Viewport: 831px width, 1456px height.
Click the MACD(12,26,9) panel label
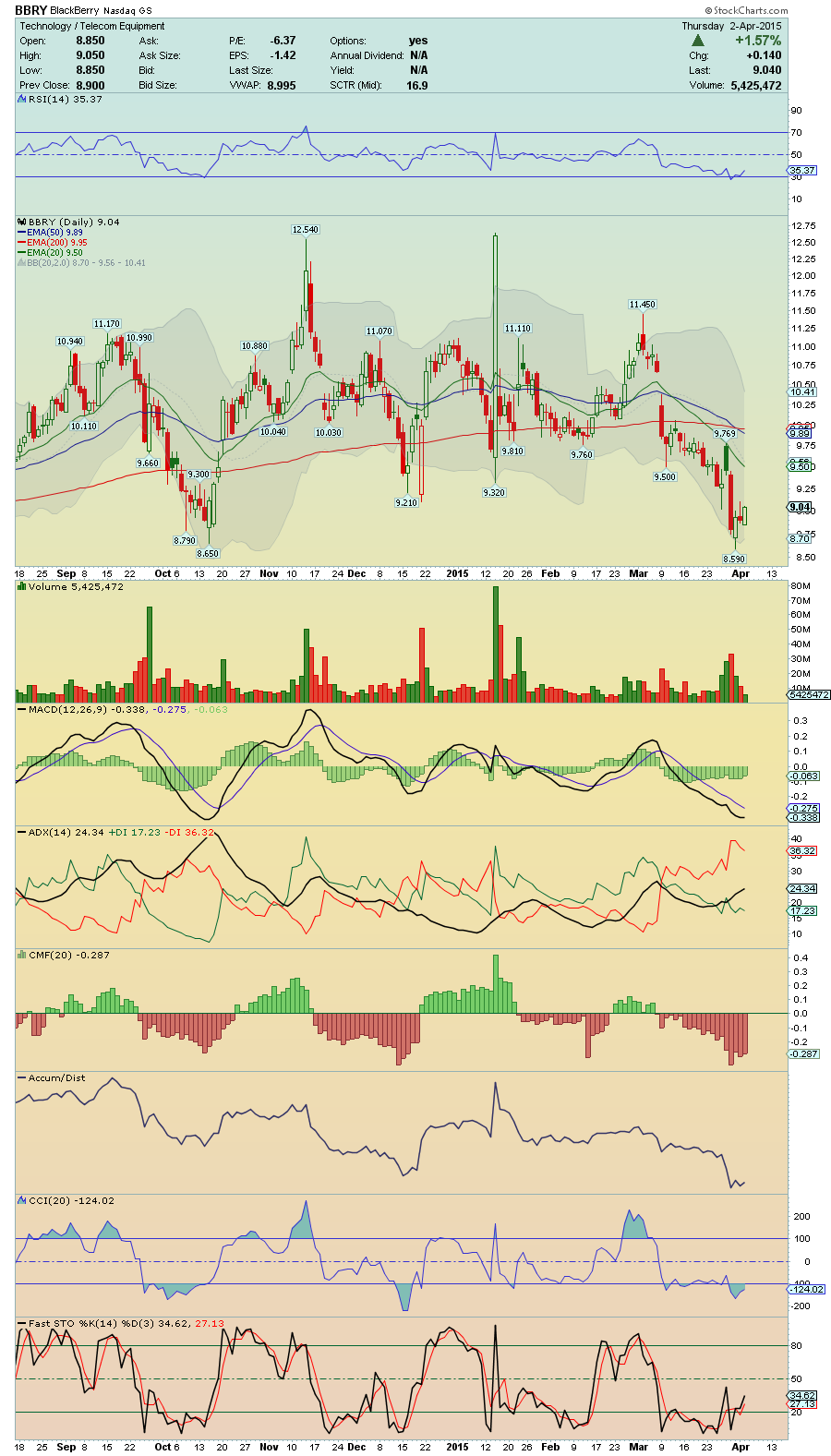[68, 709]
